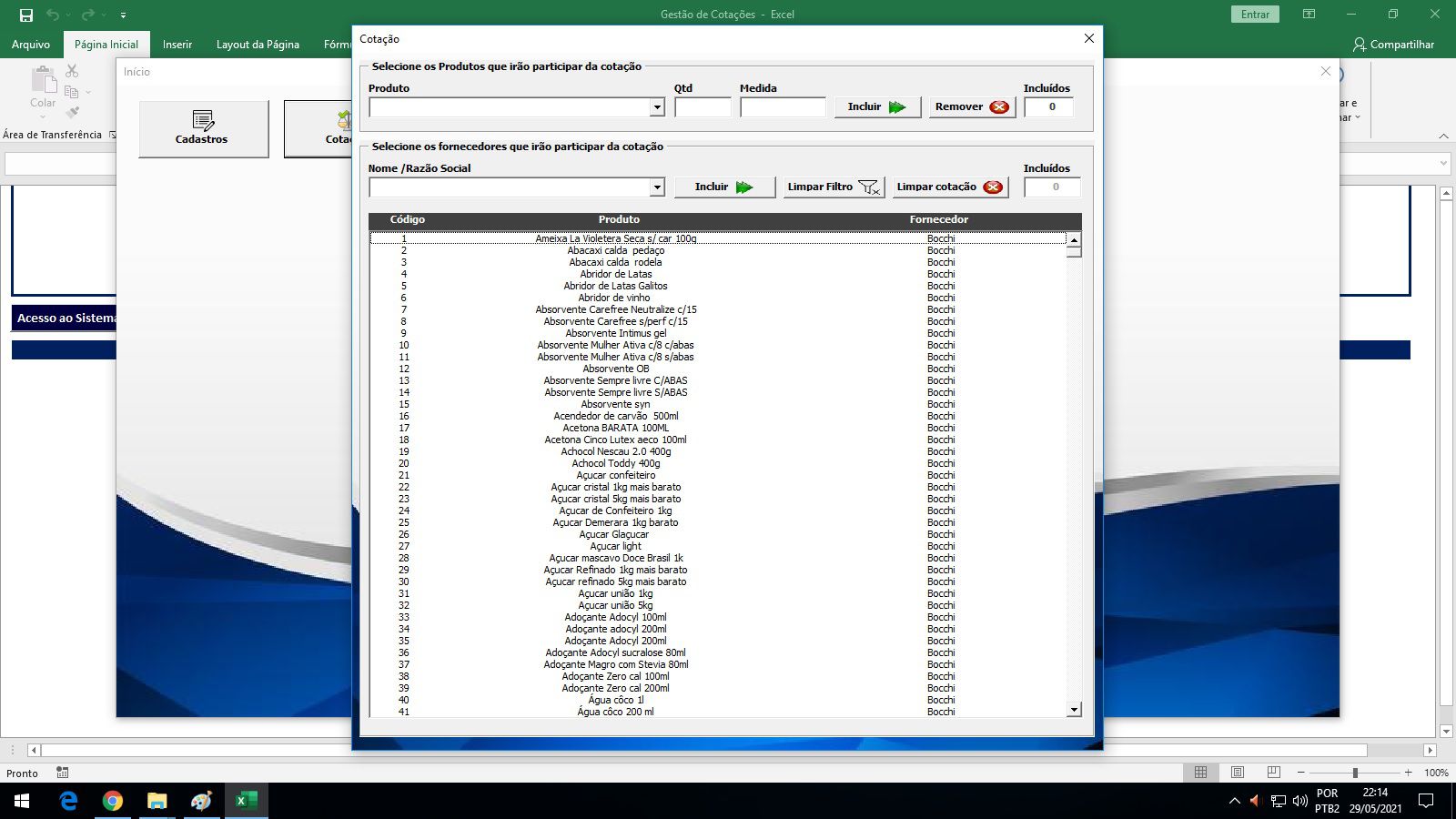Open the Quick Access Toolbar customize dropdown

pos(123,15)
